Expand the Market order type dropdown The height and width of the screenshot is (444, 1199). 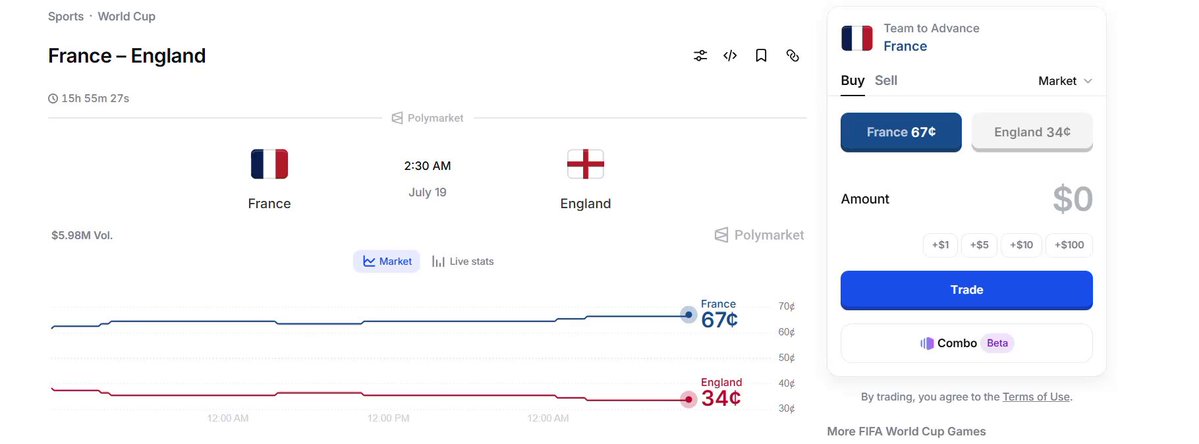click(1065, 81)
